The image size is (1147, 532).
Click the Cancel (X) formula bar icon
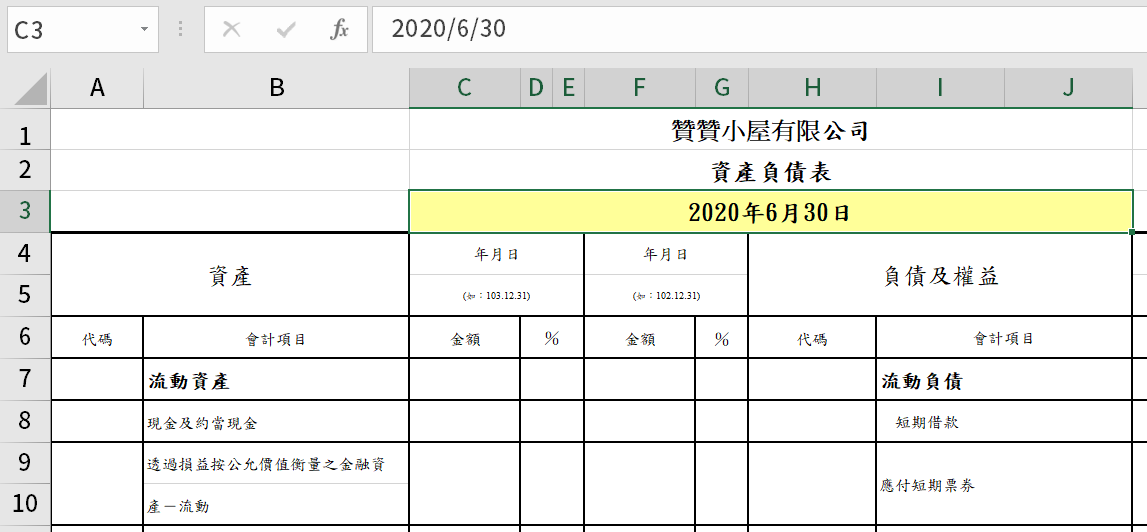[231, 30]
